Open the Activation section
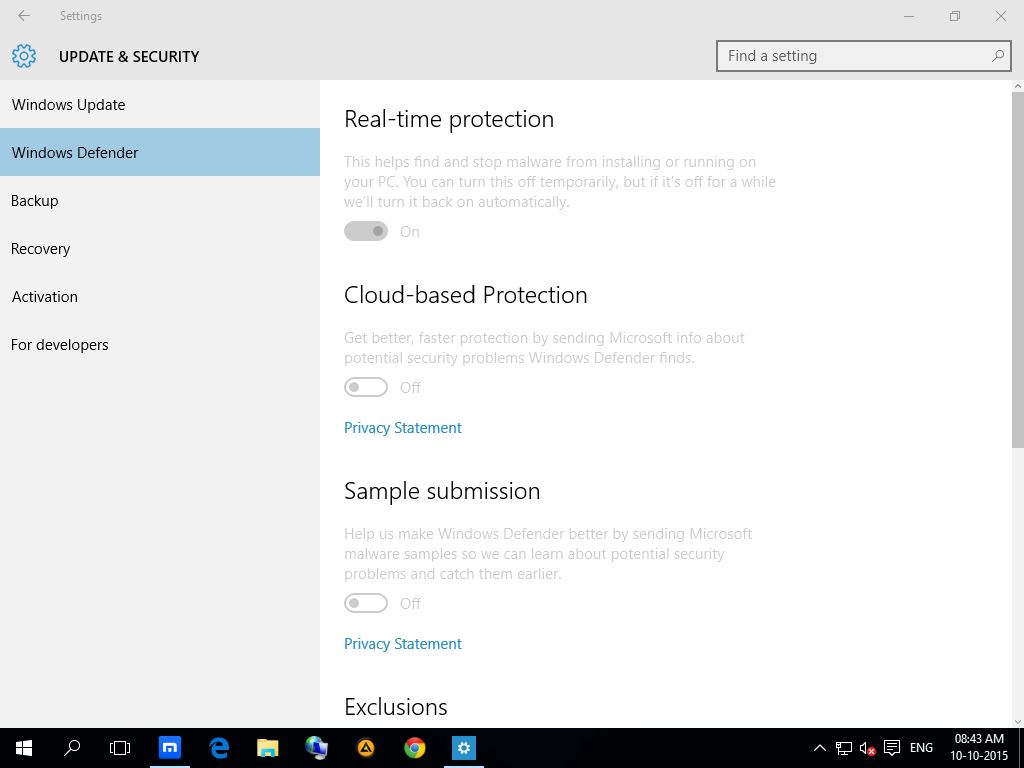 click(160, 296)
